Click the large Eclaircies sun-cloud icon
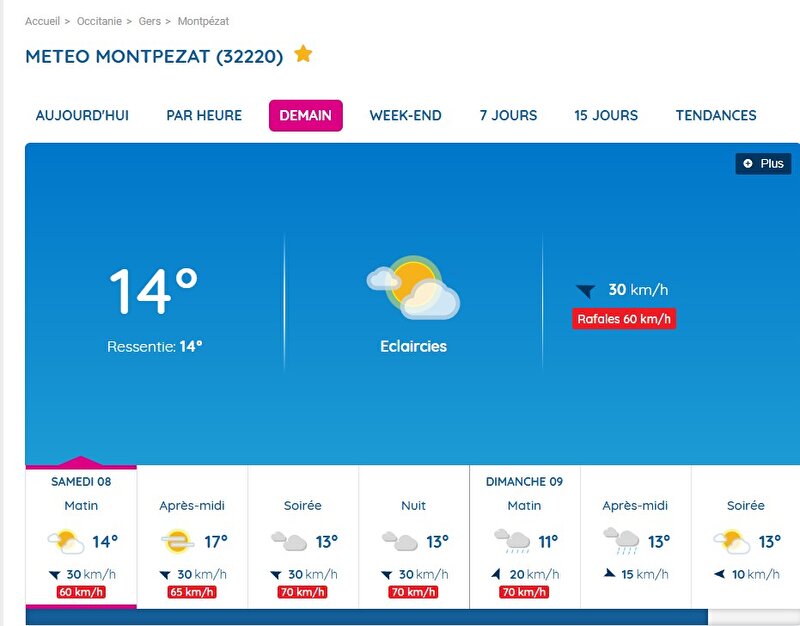Screen dimensions: 800x626 click(x=413, y=288)
